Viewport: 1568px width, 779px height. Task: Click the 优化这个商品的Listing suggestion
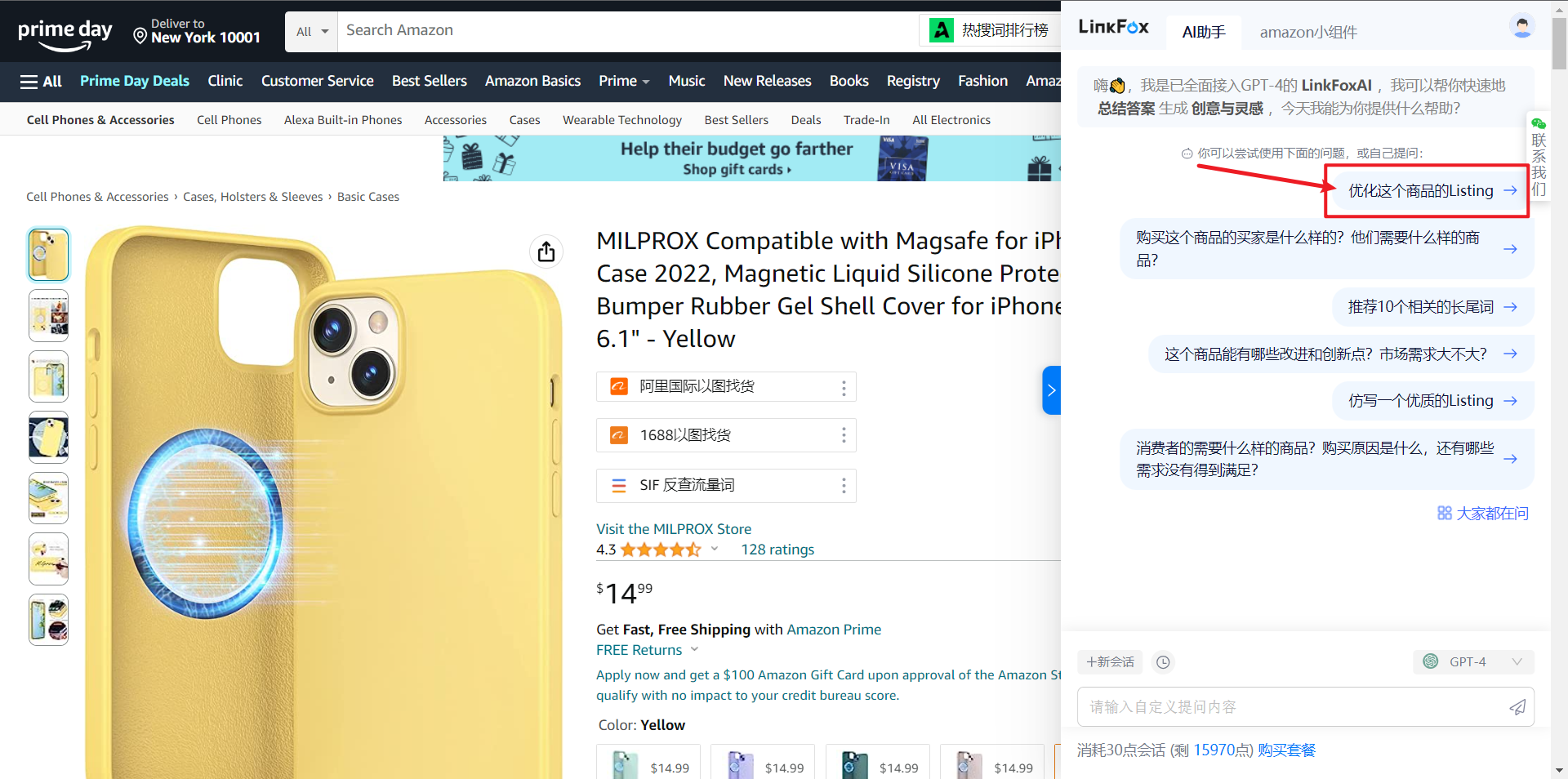coord(1426,191)
